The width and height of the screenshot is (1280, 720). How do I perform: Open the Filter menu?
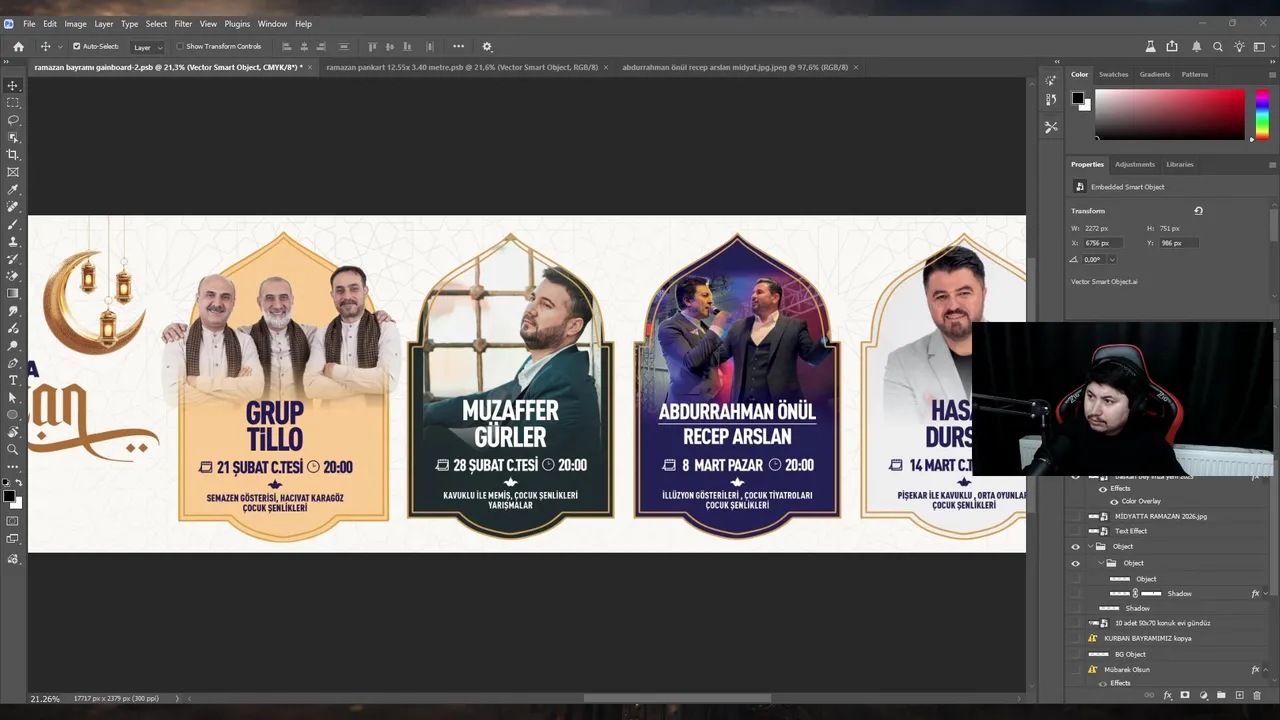[183, 23]
